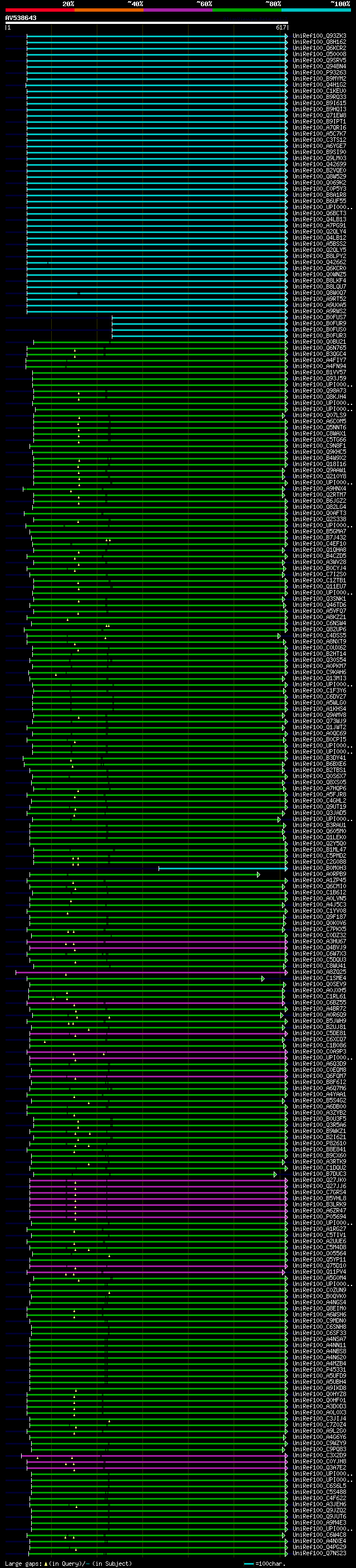The width and height of the screenshot is (356, 1568).
Task: Click the UniRef100_C6BZ55 label
Action: [319, 1002]
